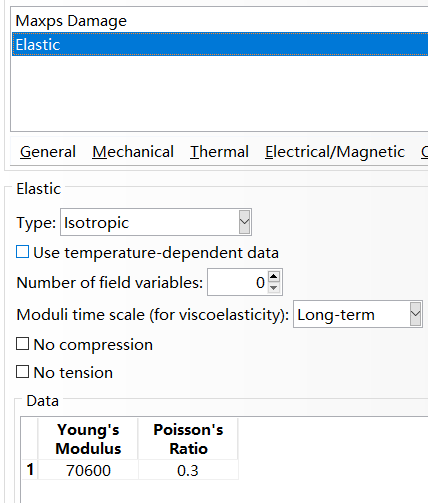Viewport: 428px width, 503px height.
Task: Open the General menu
Action: pyautogui.click(x=48, y=152)
